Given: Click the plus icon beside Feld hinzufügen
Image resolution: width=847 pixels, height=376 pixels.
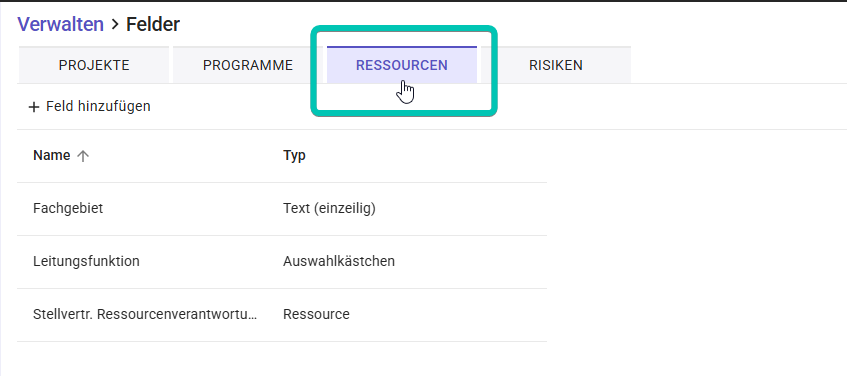Looking at the screenshot, I should coord(34,107).
